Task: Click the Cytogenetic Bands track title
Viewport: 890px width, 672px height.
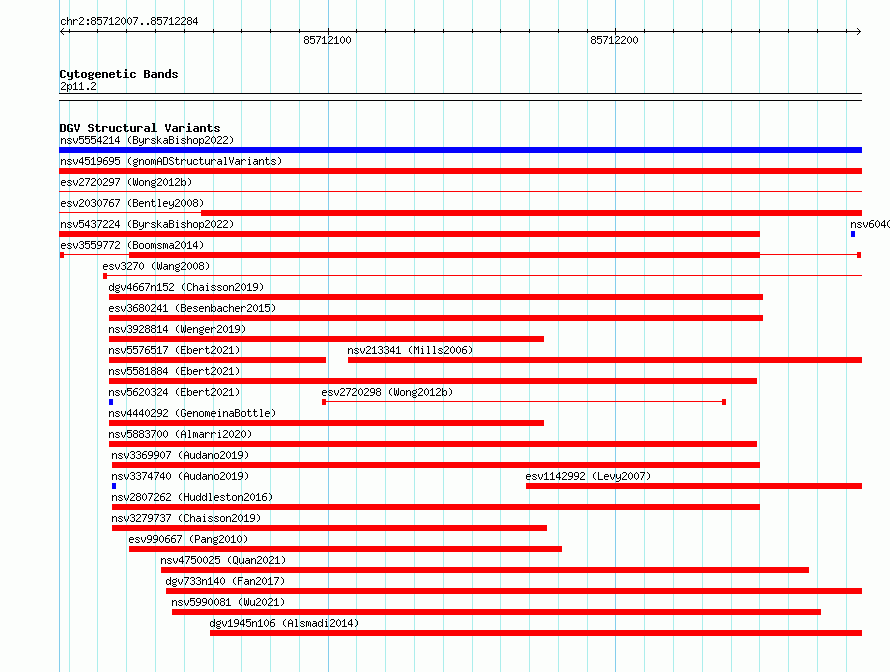Action: tap(119, 74)
